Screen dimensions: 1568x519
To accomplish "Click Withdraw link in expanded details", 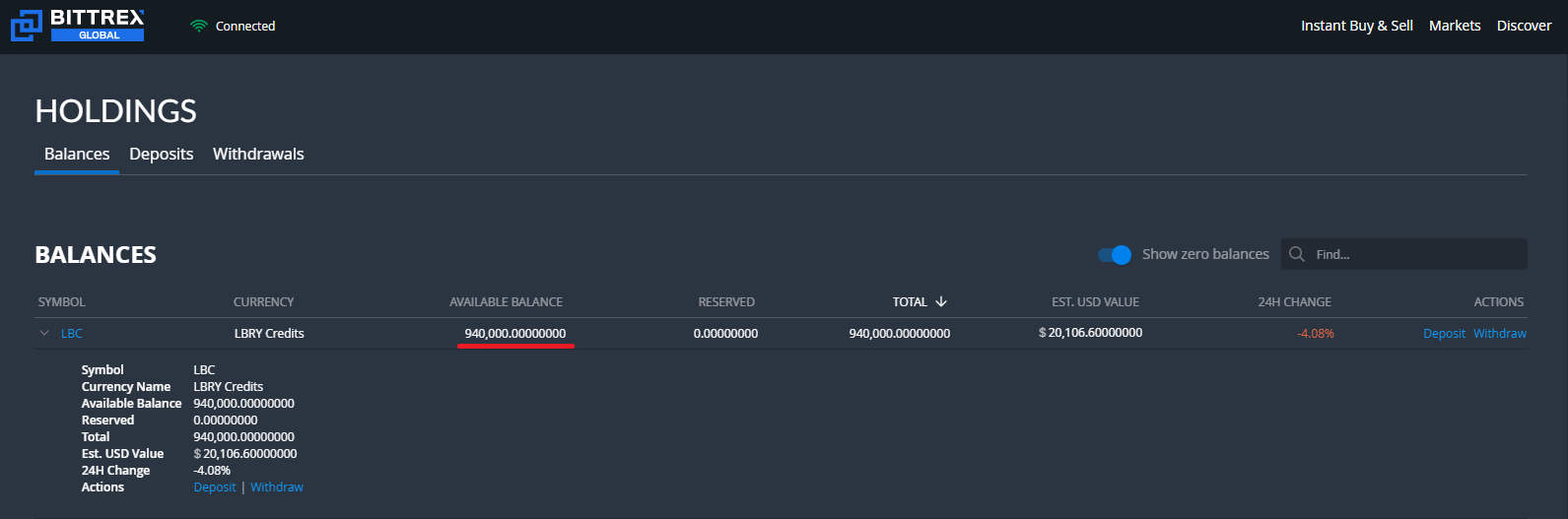I will (x=277, y=487).
